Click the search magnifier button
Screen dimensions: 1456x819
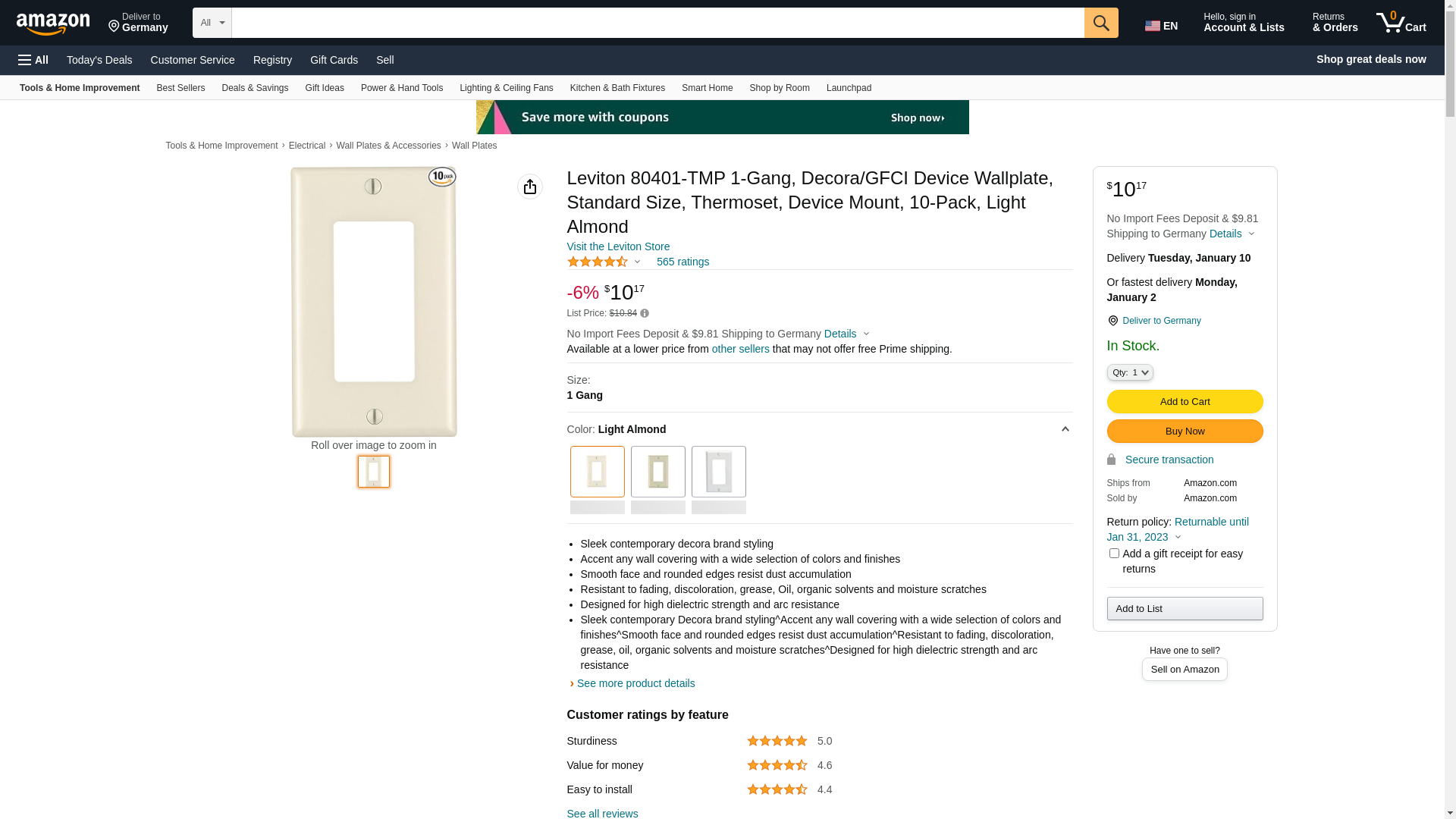[1101, 23]
